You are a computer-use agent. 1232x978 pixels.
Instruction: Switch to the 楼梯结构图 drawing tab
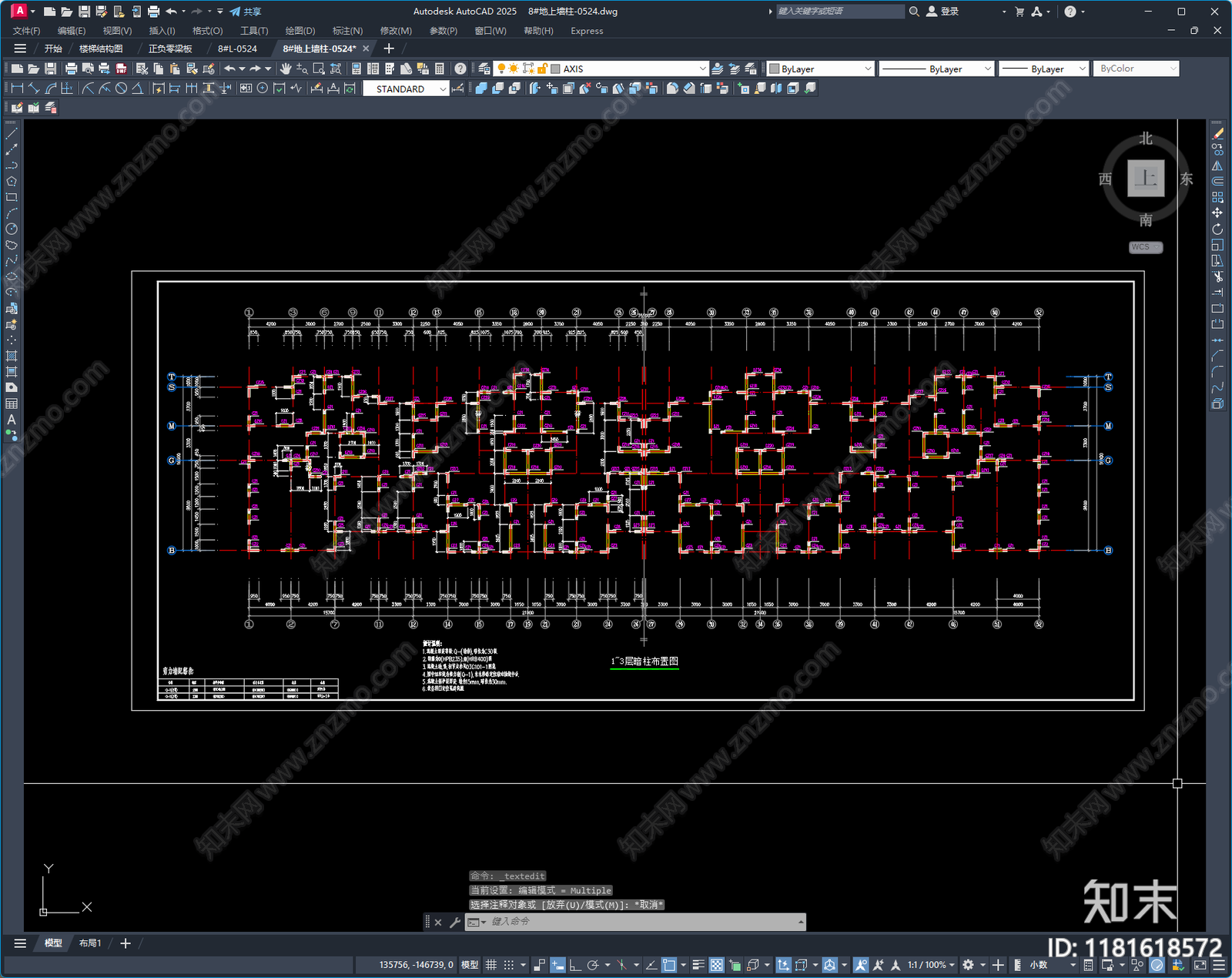click(101, 49)
